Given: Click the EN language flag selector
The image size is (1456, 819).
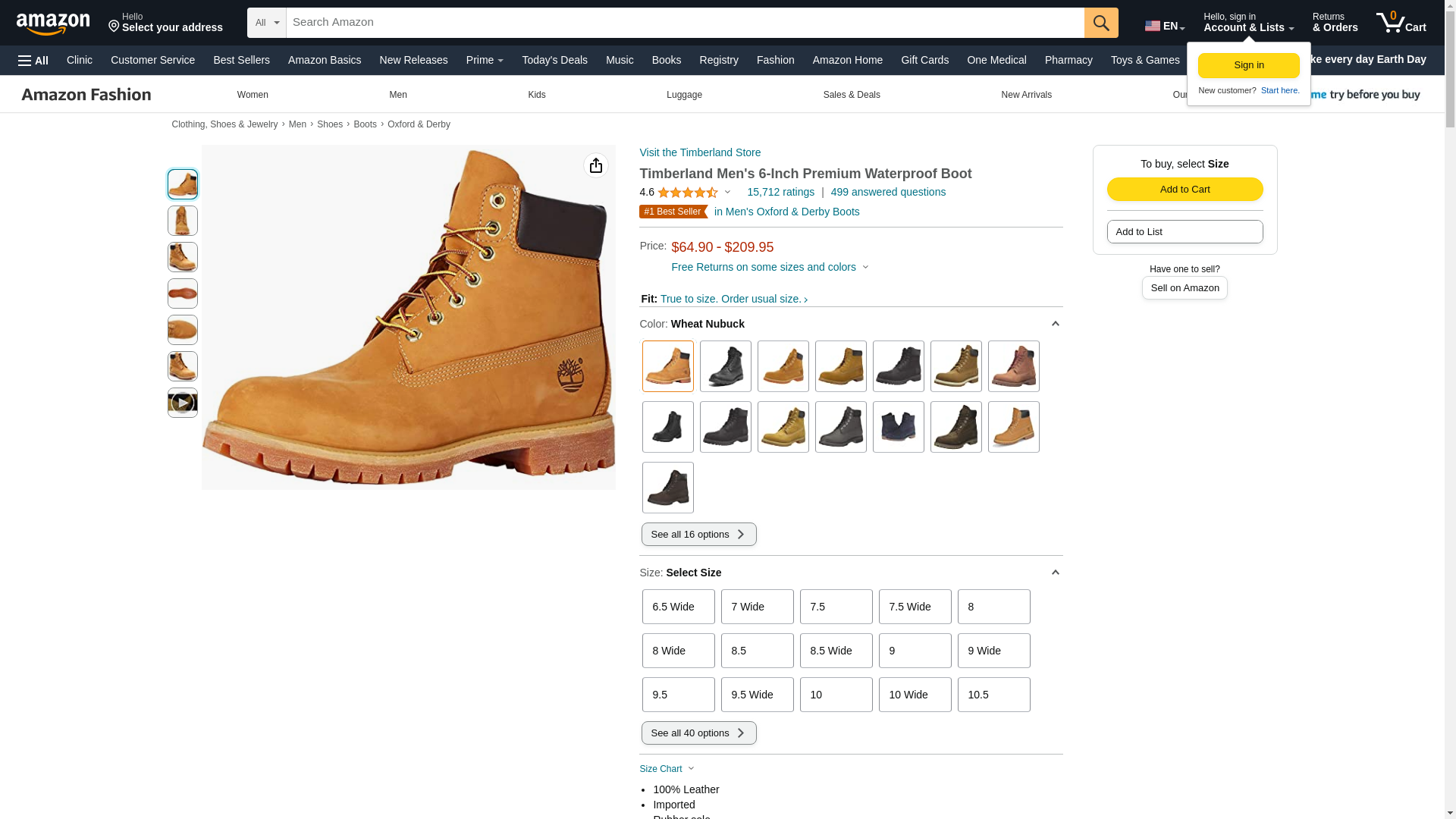Looking at the screenshot, I should pyautogui.click(x=1164, y=26).
